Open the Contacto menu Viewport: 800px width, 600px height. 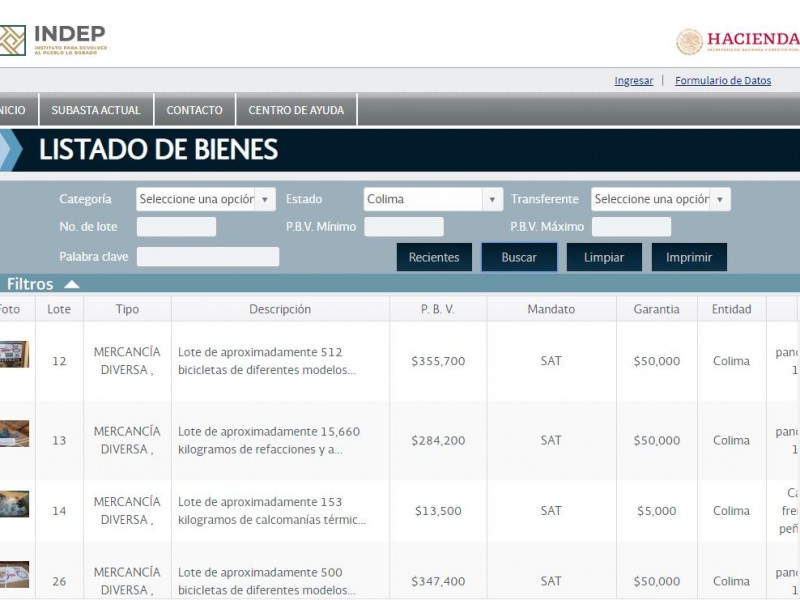click(194, 110)
